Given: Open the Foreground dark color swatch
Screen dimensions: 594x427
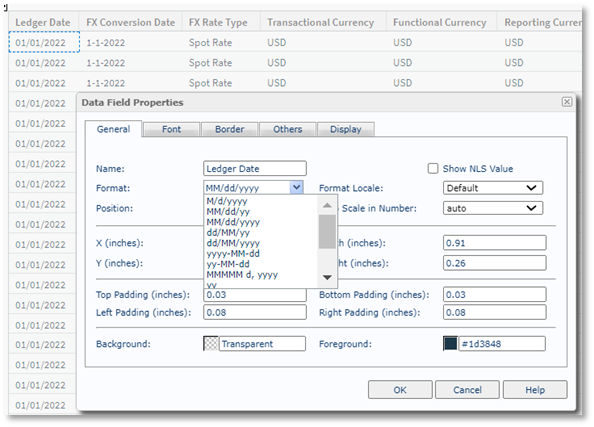Looking at the screenshot, I should (x=450, y=344).
